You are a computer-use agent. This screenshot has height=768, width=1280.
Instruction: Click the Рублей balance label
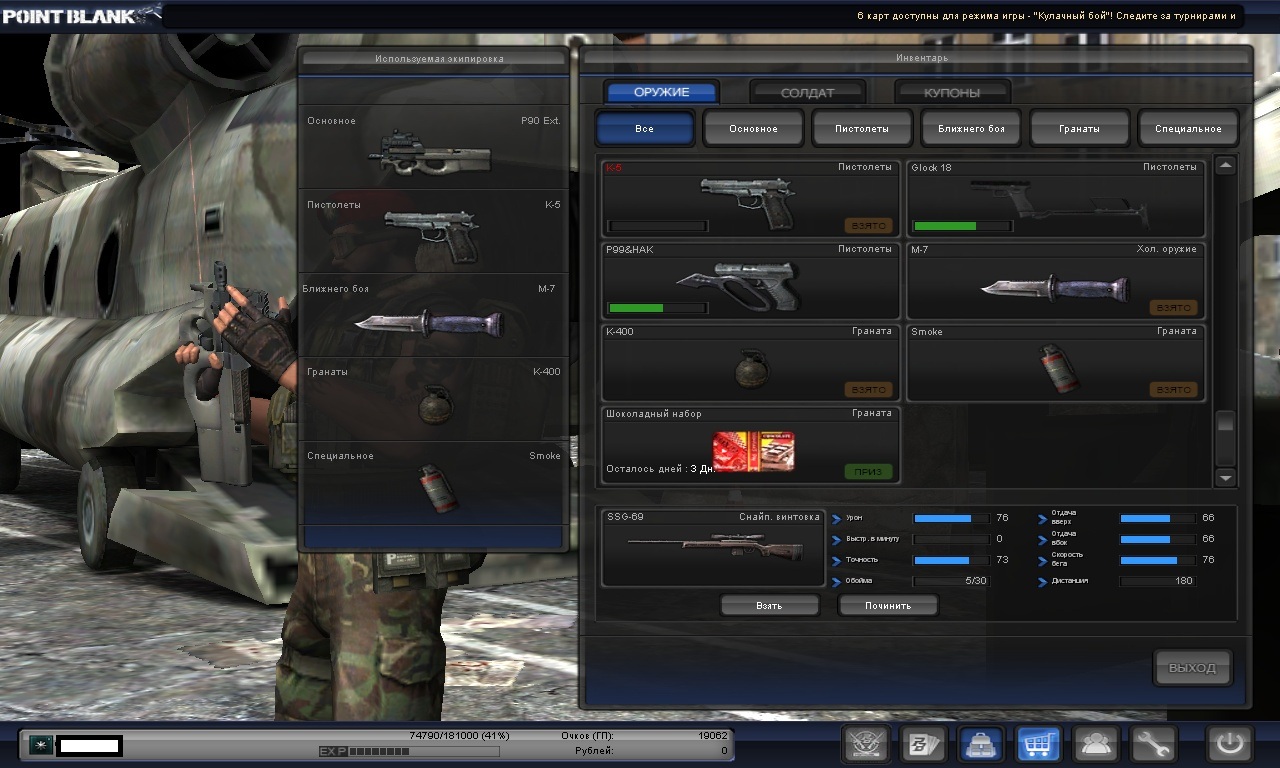pyautogui.click(x=594, y=750)
